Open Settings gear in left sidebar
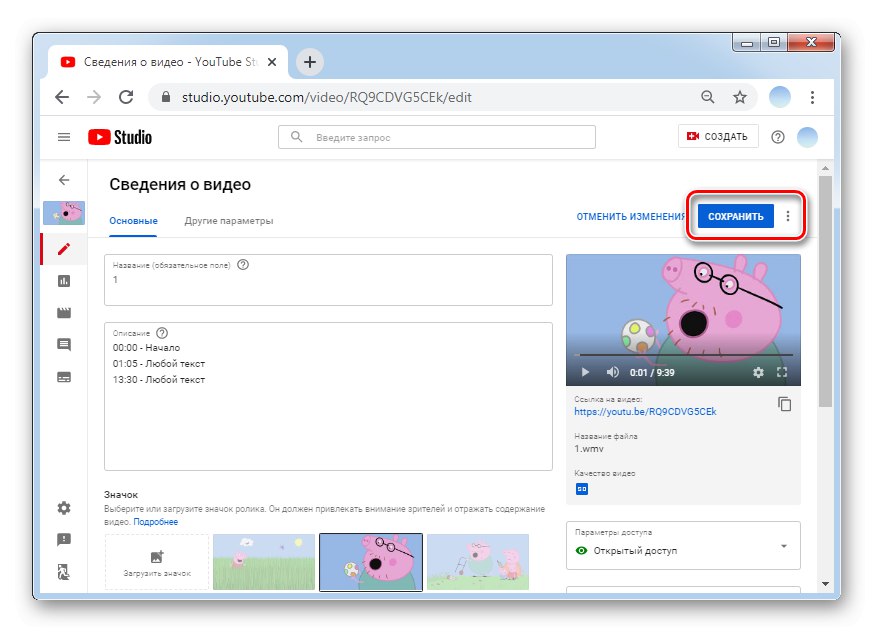The height and width of the screenshot is (633, 874). [64, 508]
